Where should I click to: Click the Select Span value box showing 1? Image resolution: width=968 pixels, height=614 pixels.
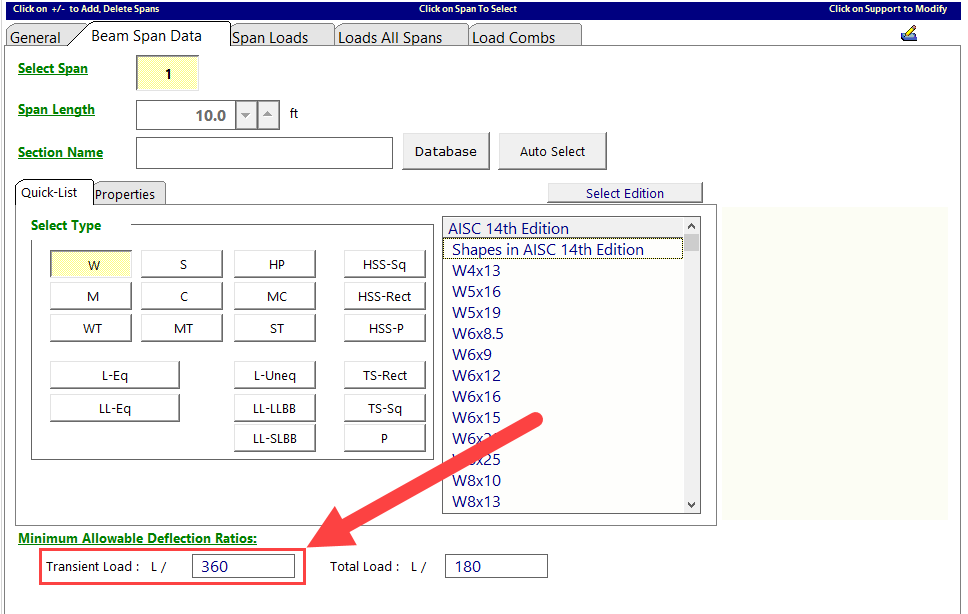click(167, 73)
